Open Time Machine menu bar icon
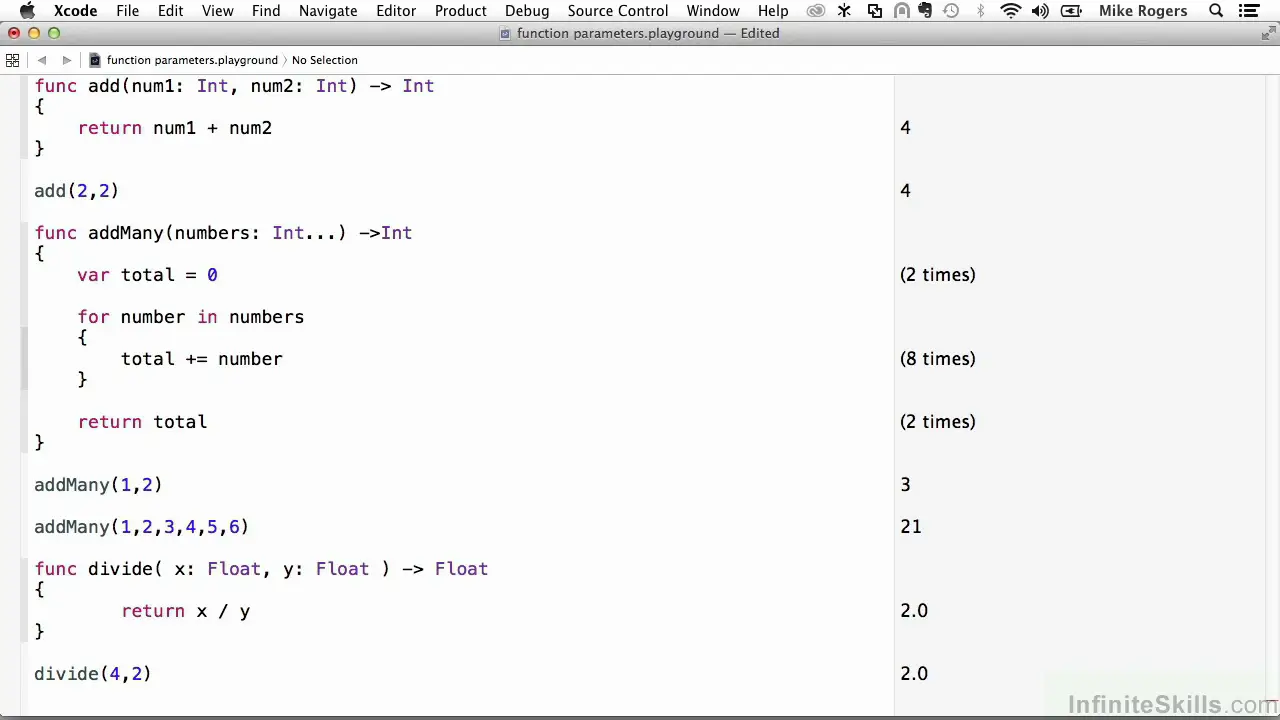Image resolution: width=1280 pixels, height=720 pixels. 951,11
